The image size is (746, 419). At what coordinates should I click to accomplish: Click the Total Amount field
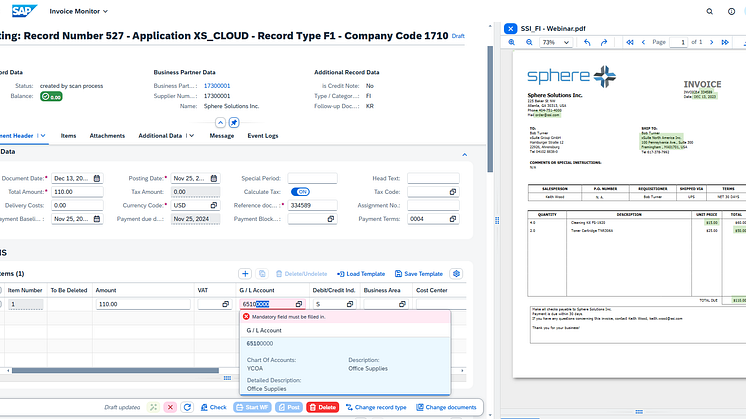coord(77,192)
